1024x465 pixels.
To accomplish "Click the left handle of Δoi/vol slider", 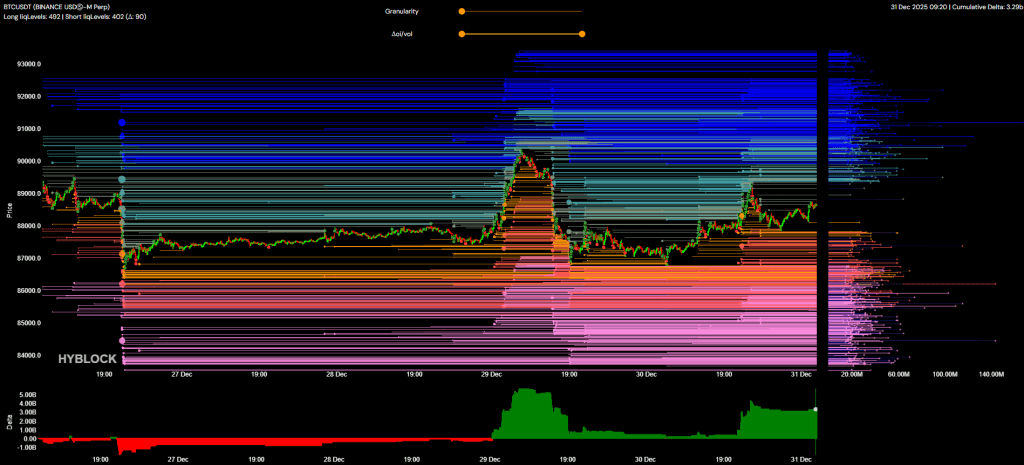I will pyautogui.click(x=461, y=34).
